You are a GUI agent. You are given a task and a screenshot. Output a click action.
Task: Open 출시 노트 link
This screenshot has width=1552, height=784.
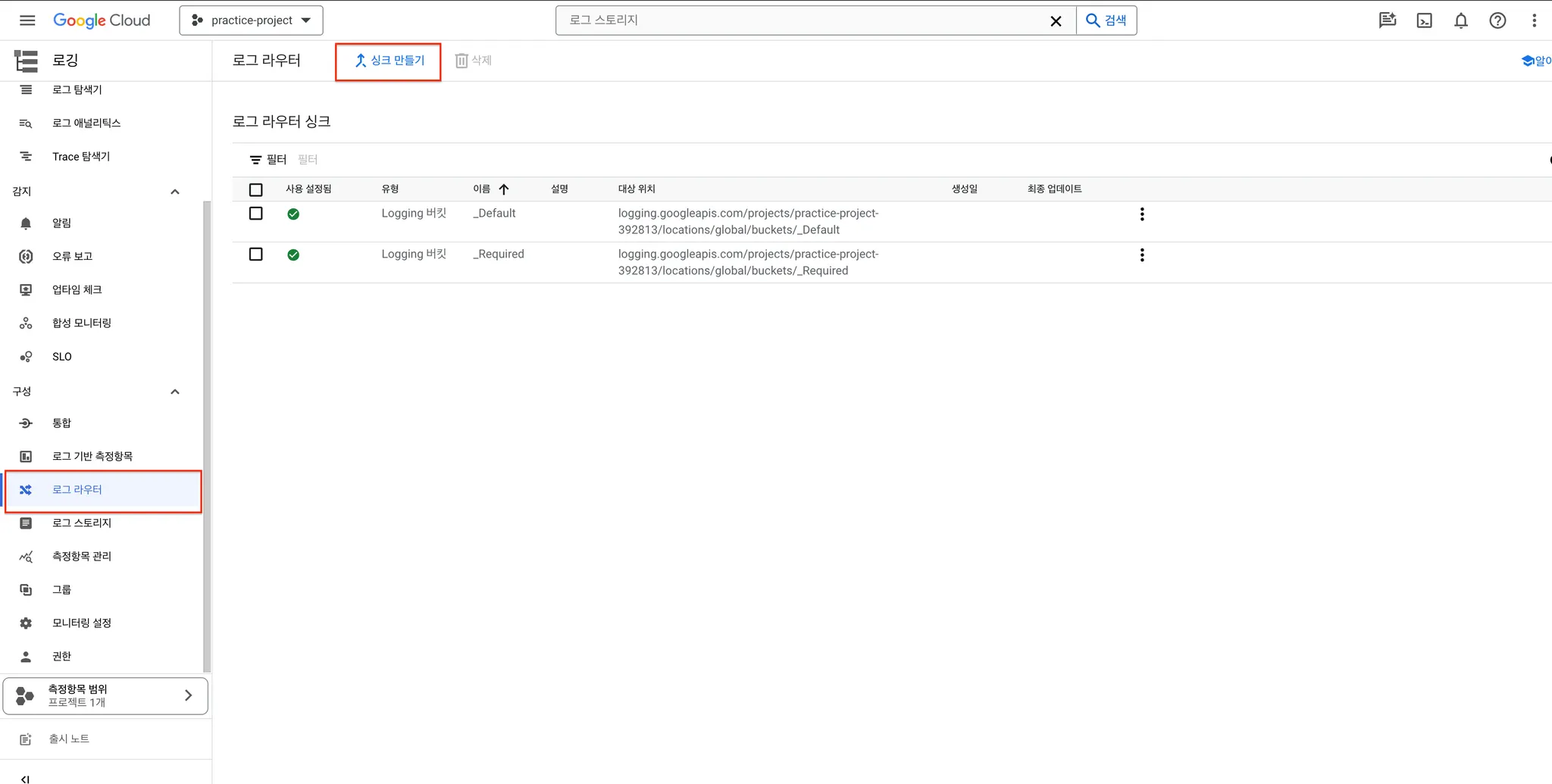coord(69,739)
